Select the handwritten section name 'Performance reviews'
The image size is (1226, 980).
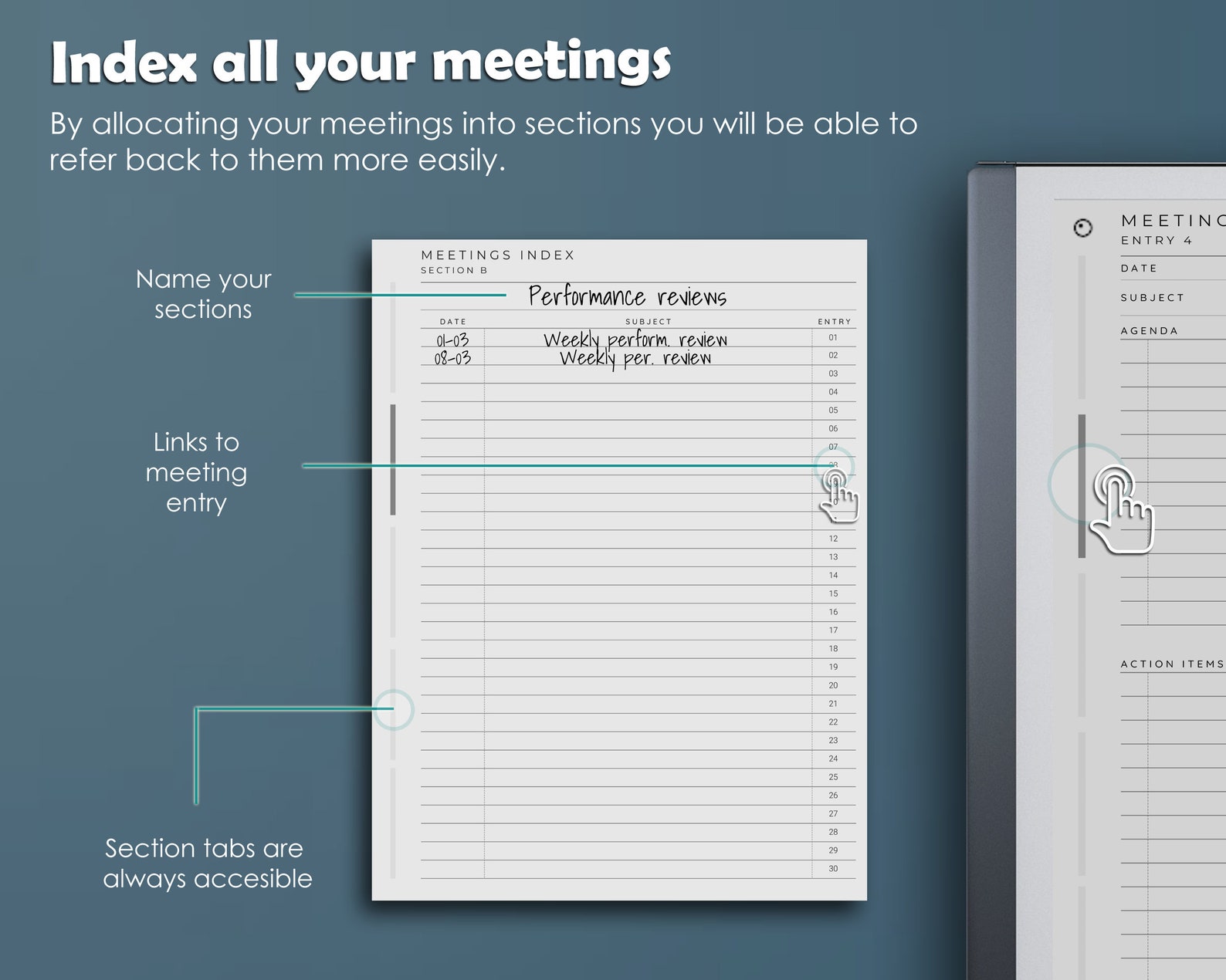[x=628, y=296]
